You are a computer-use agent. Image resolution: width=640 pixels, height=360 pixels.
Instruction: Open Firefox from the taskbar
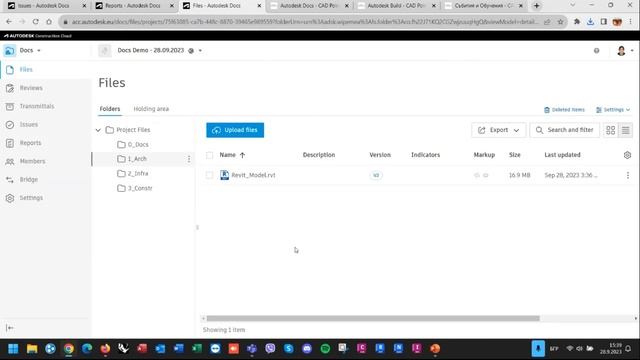pos(105,349)
